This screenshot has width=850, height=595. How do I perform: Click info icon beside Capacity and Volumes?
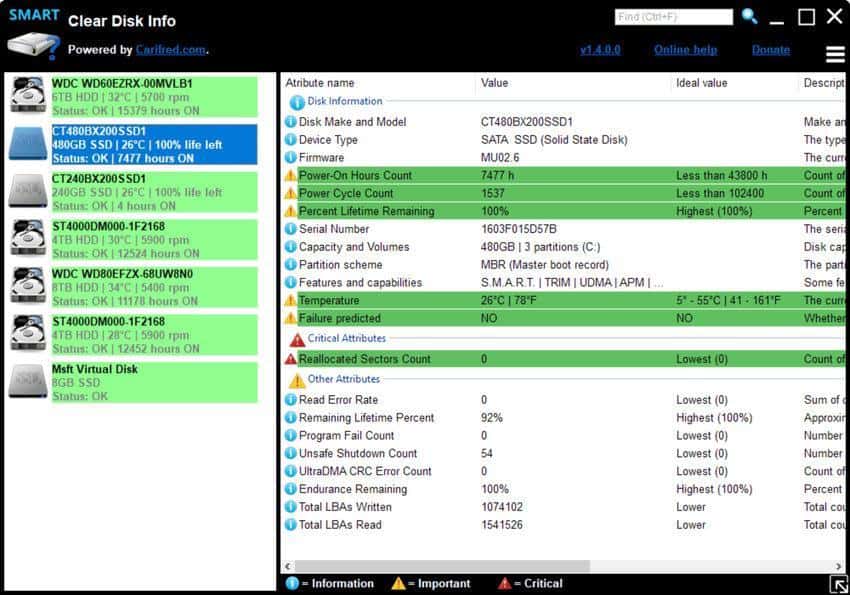[x=291, y=247]
